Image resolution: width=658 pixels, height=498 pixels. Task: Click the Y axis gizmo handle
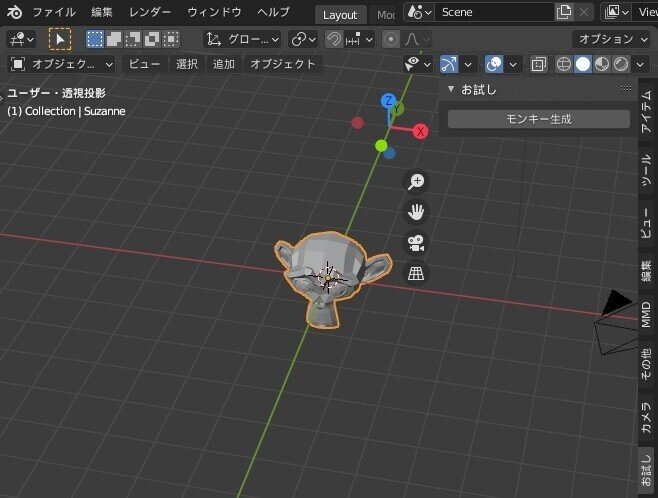397,110
